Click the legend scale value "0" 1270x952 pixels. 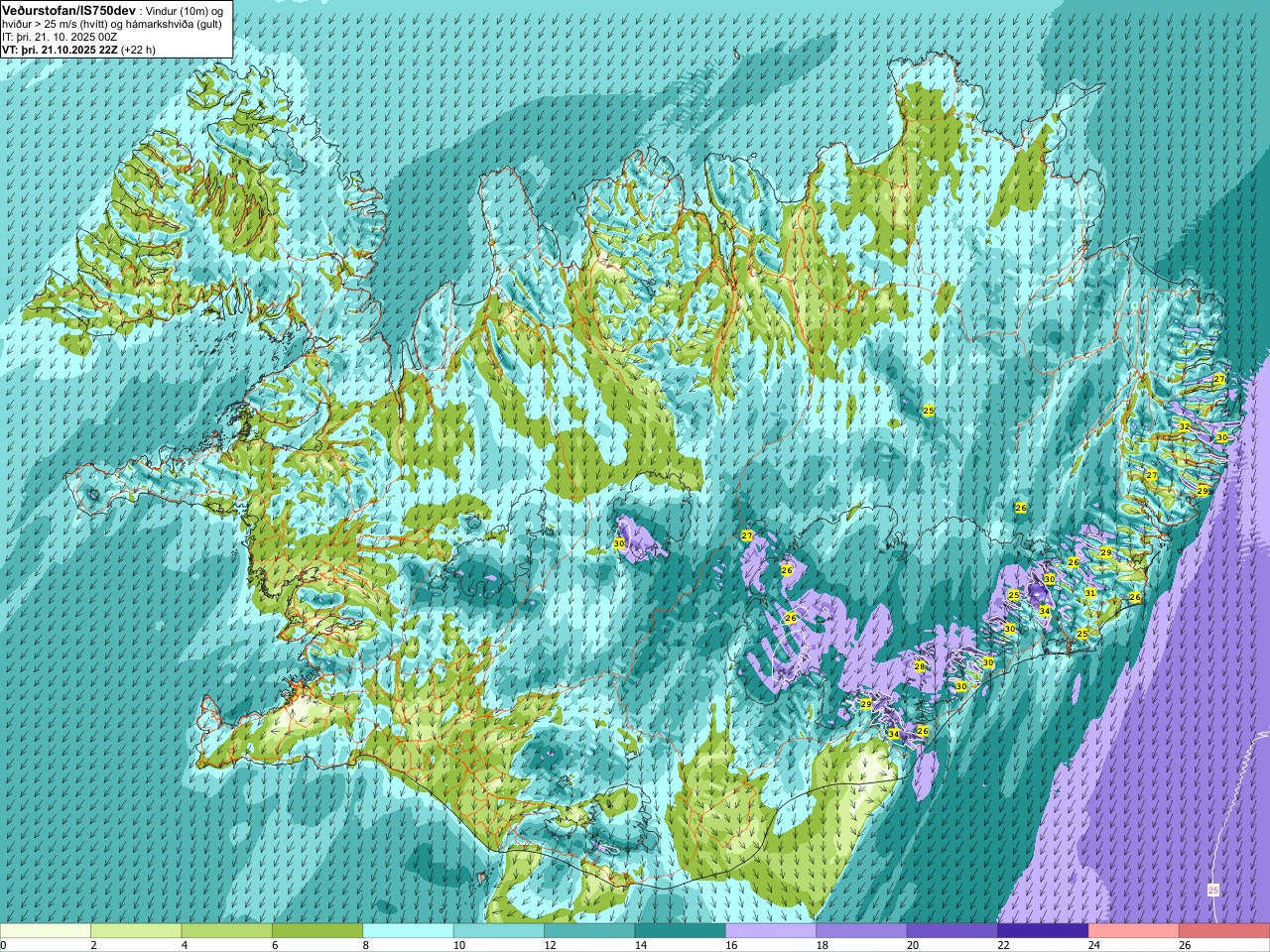pos(3,945)
